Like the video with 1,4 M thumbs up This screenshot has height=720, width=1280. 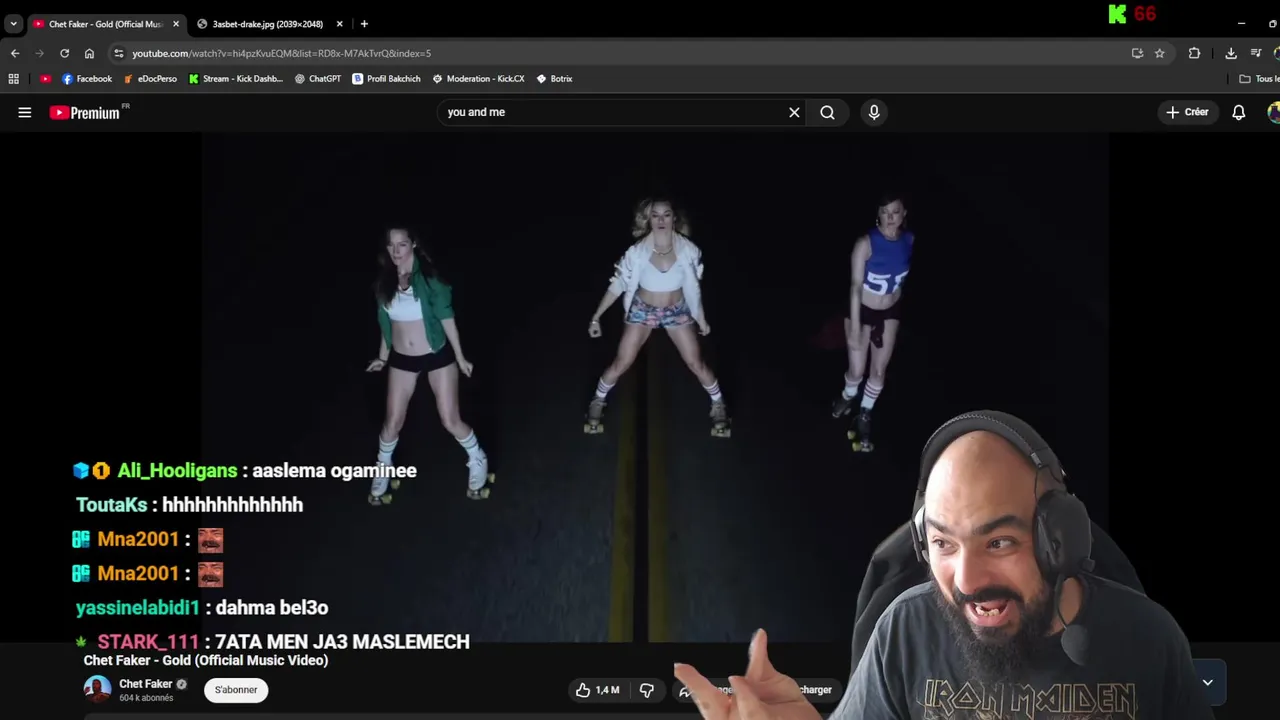click(597, 690)
